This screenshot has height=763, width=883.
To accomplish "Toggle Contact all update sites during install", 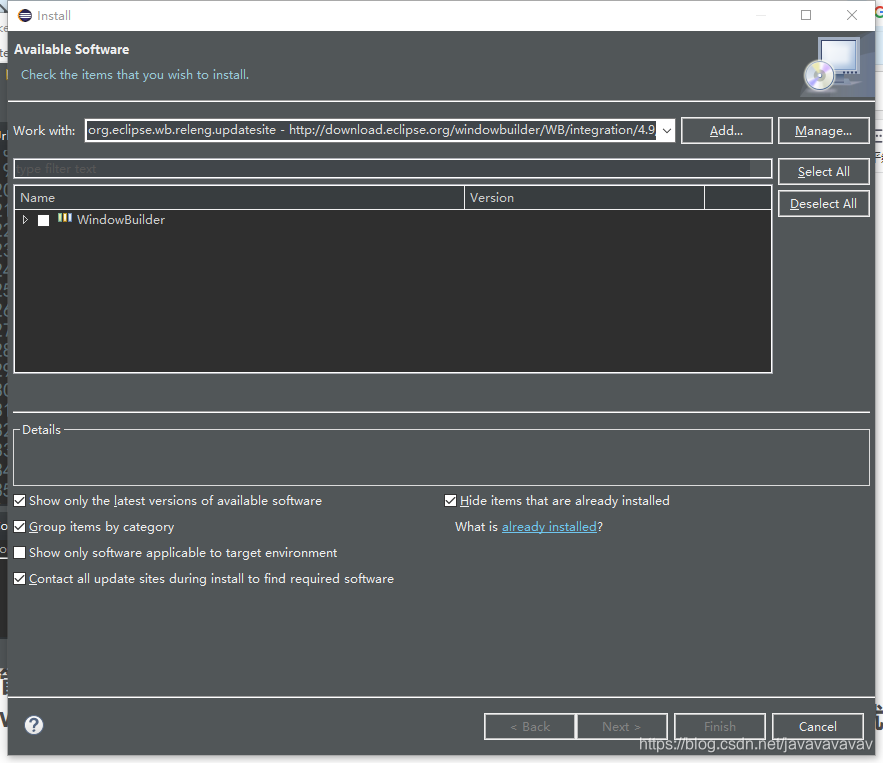I will (20, 578).
